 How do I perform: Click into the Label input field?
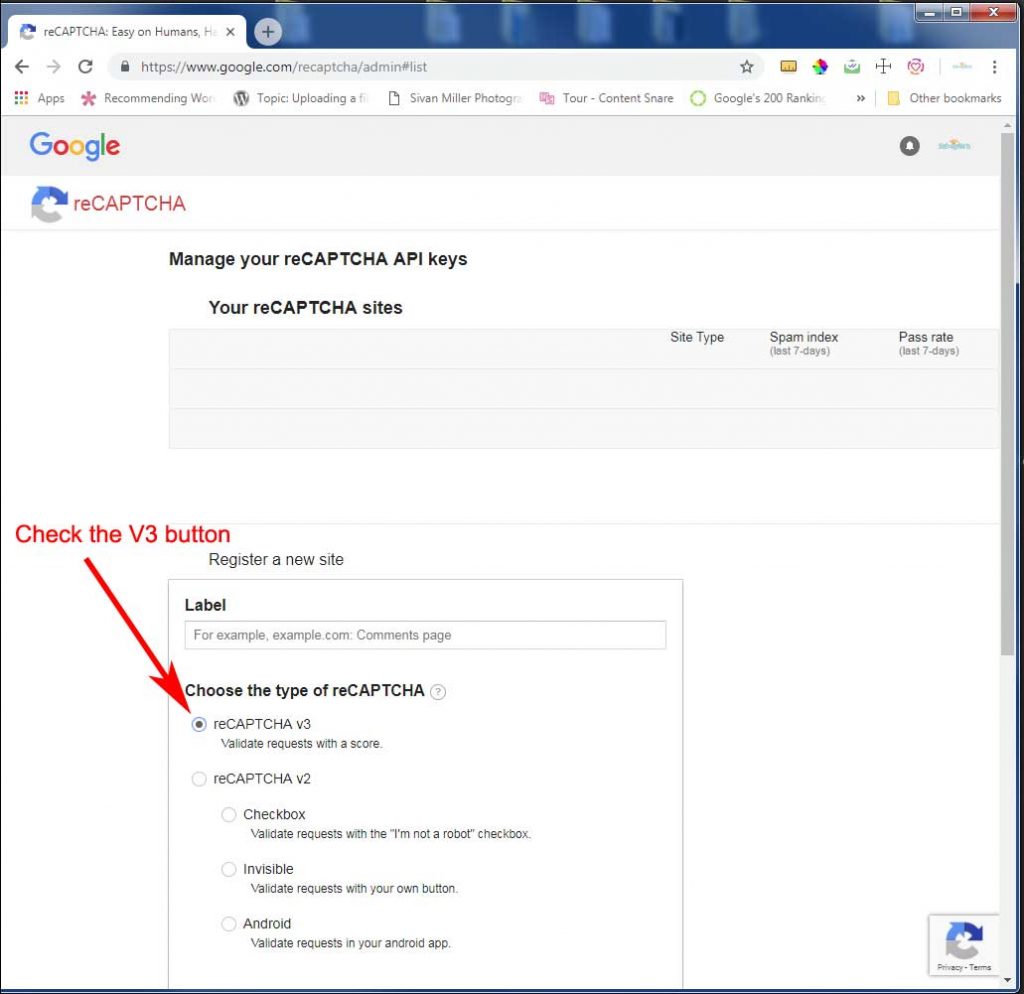[425, 635]
